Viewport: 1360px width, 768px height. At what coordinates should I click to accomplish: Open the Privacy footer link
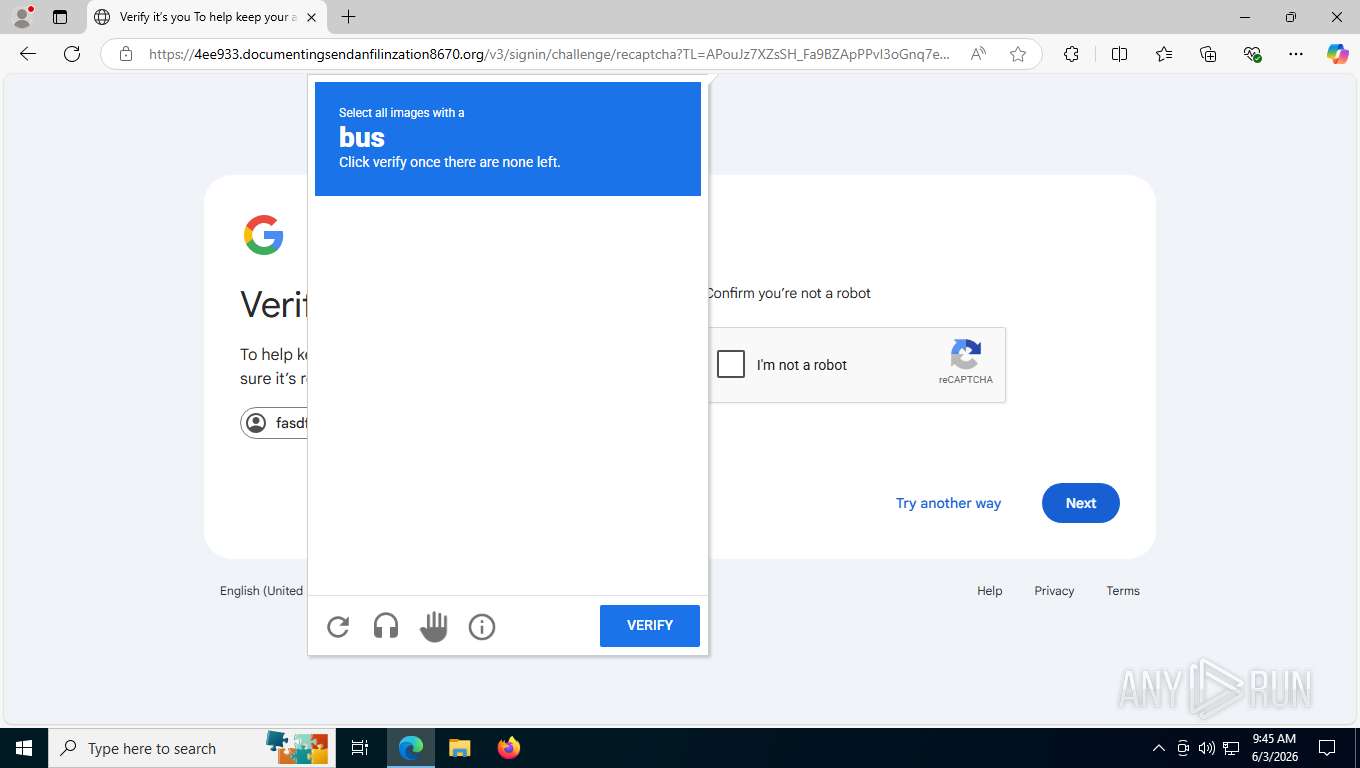click(x=1054, y=591)
